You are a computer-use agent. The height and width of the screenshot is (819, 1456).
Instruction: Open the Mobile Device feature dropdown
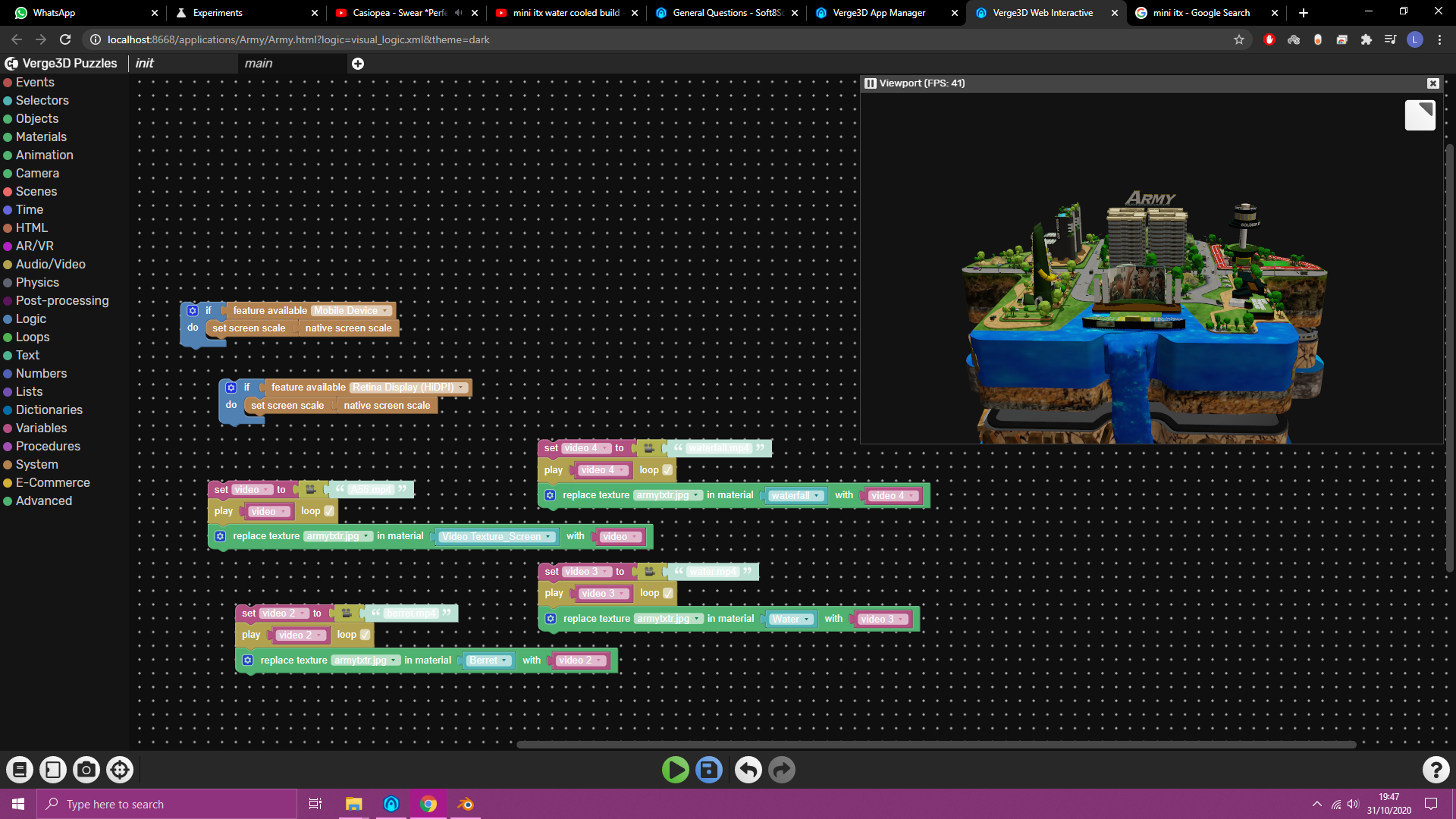tap(353, 311)
